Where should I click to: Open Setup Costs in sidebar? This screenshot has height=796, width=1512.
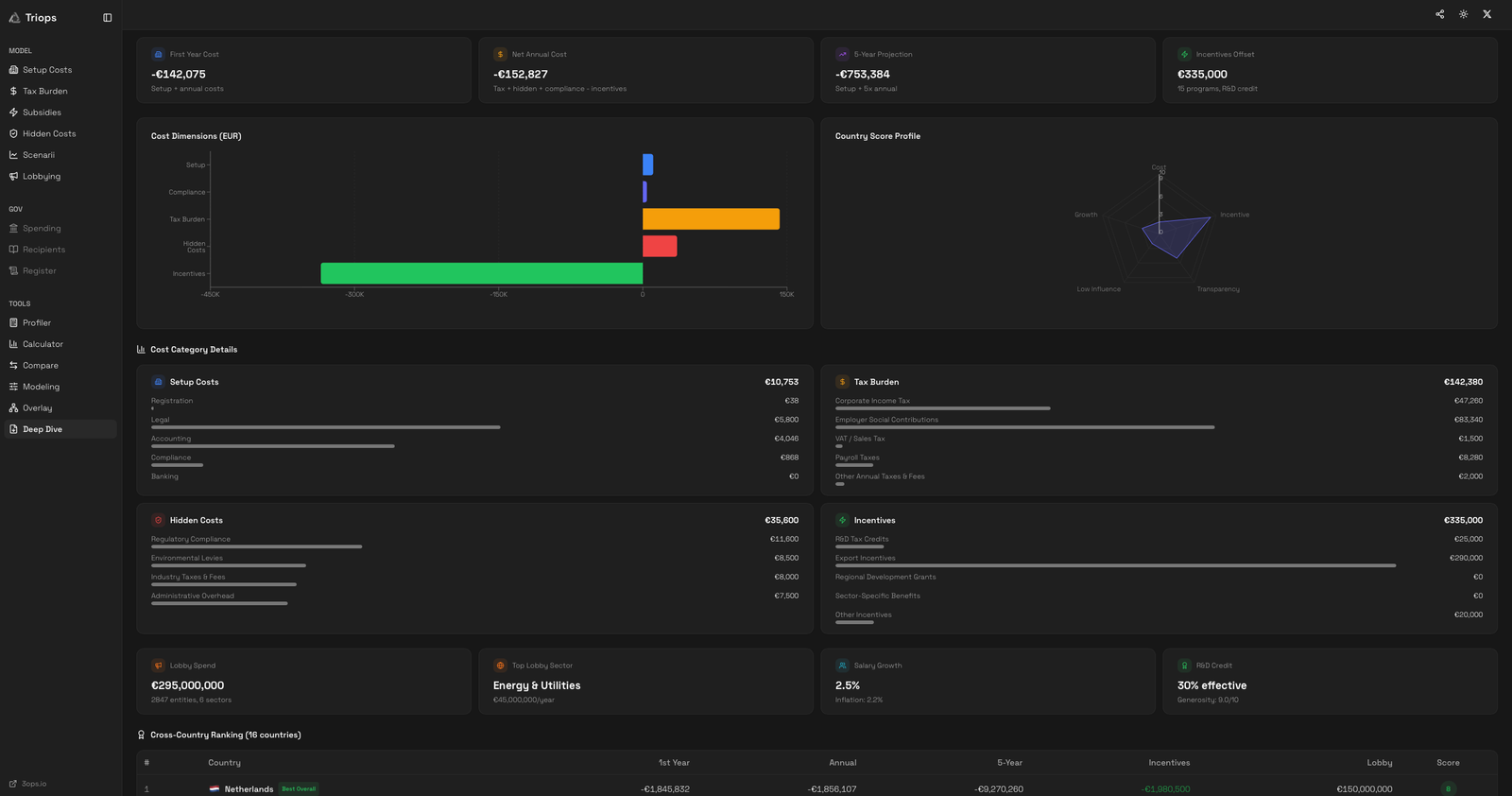coord(47,70)
